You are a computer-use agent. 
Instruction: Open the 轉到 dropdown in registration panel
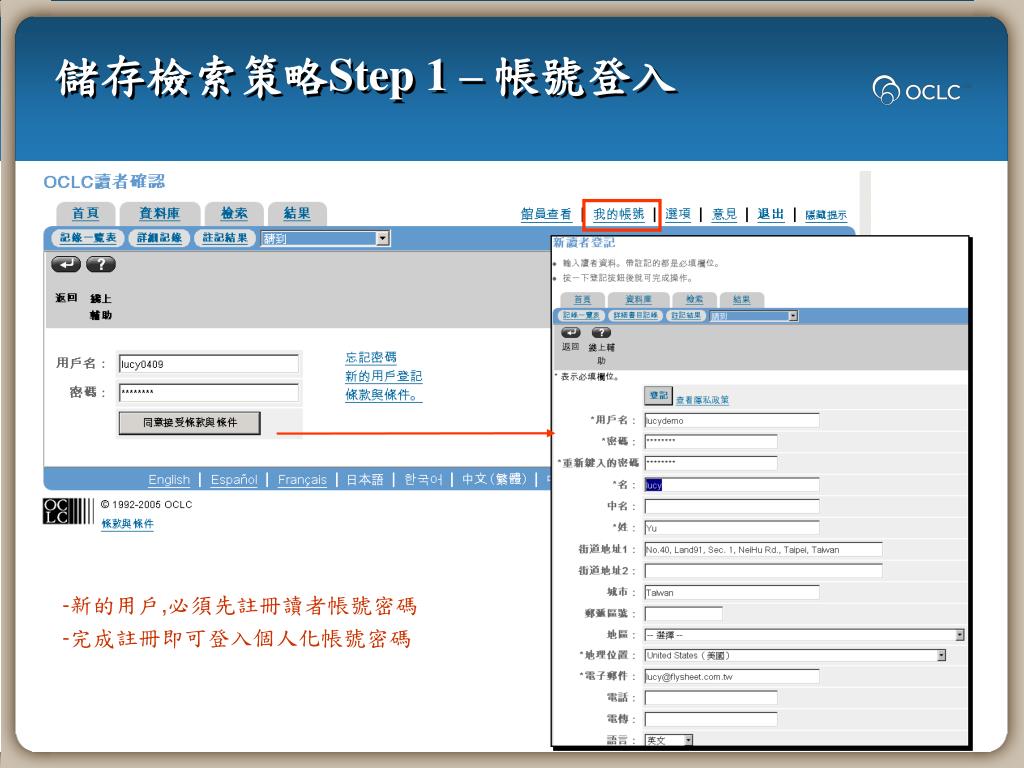[x=754, y=316]
